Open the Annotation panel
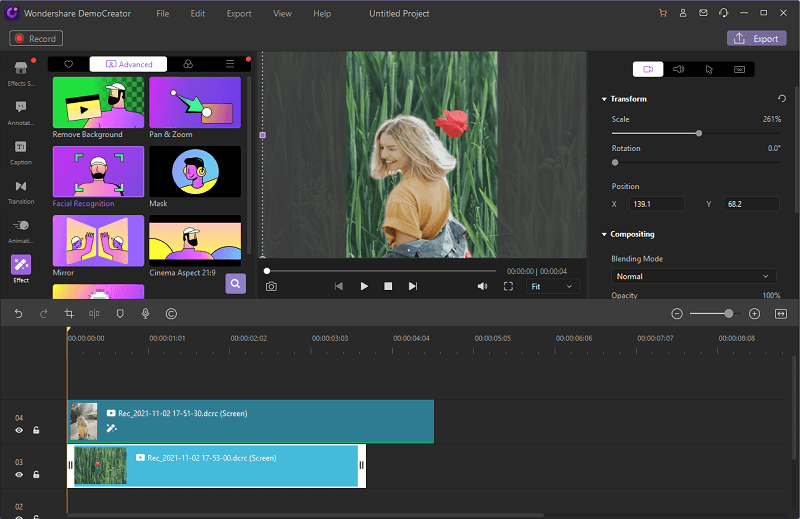Image resolution: width=800 pixels, height=519 pixels. pos(21,113)
